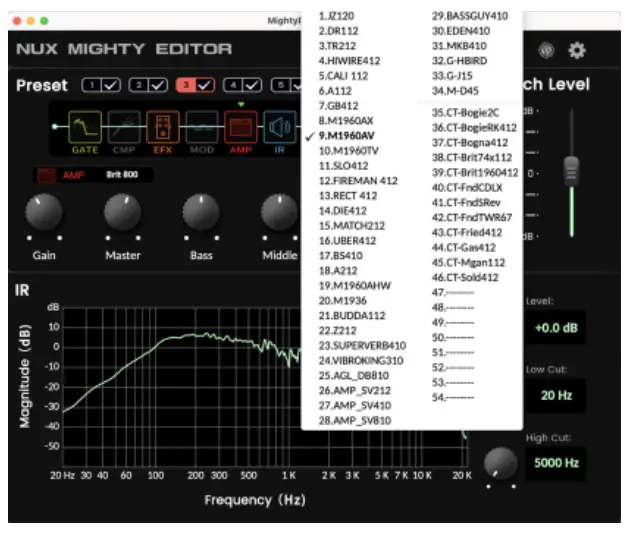
Task: Choose the active red preset 3
Action: pos(186,85)
